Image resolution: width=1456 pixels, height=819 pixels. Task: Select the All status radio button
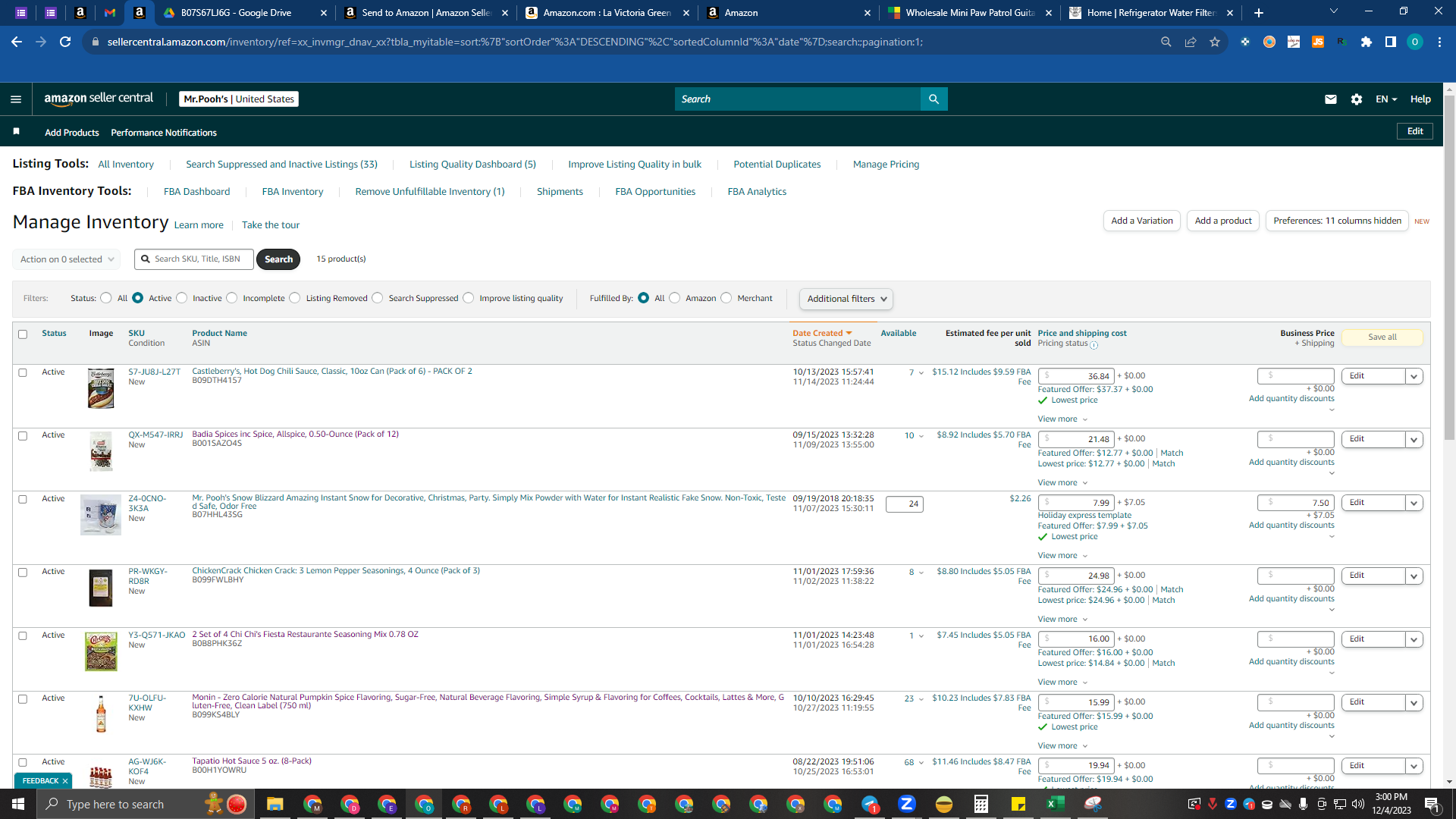106,298
